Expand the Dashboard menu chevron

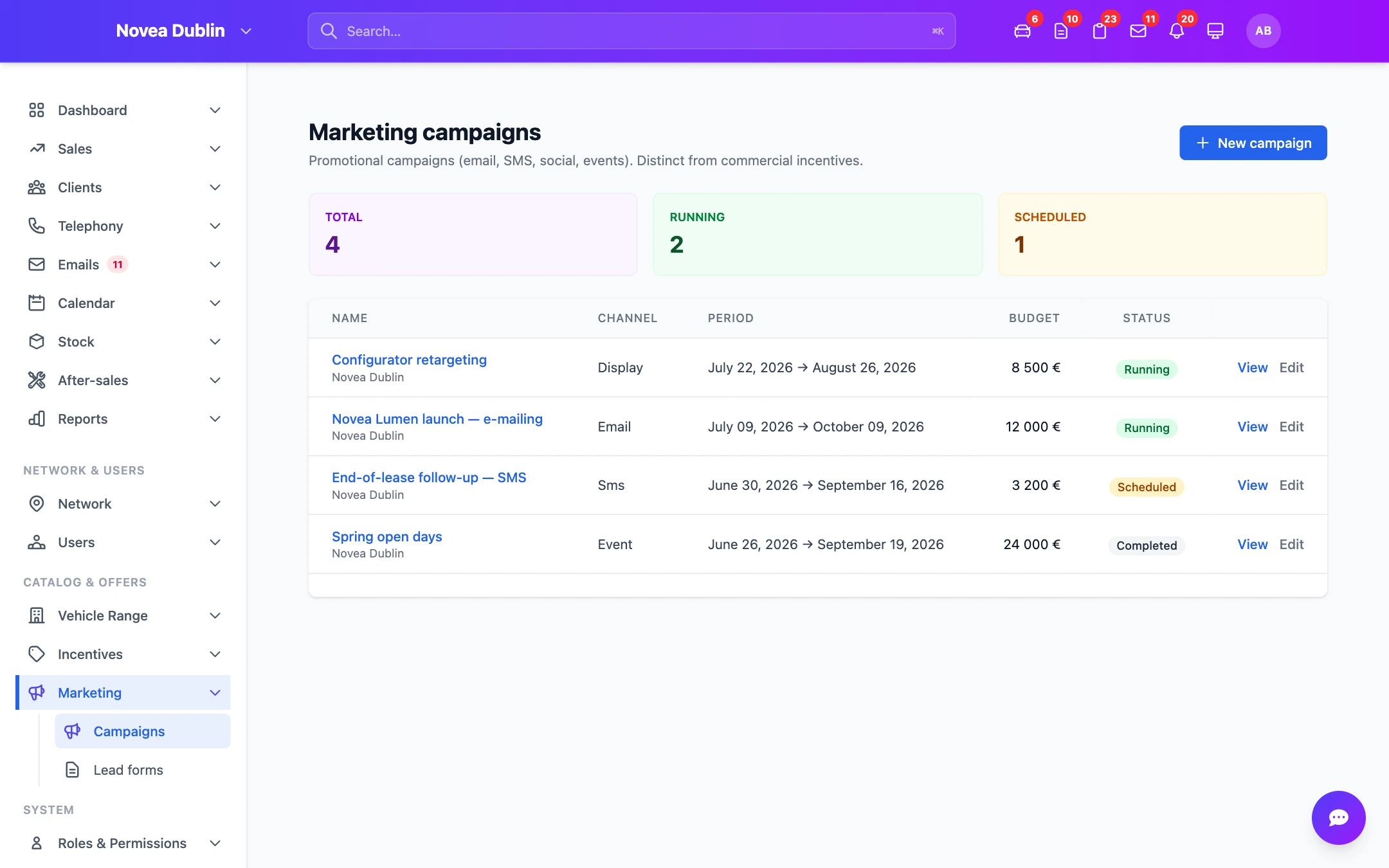[x=215, y=110]
